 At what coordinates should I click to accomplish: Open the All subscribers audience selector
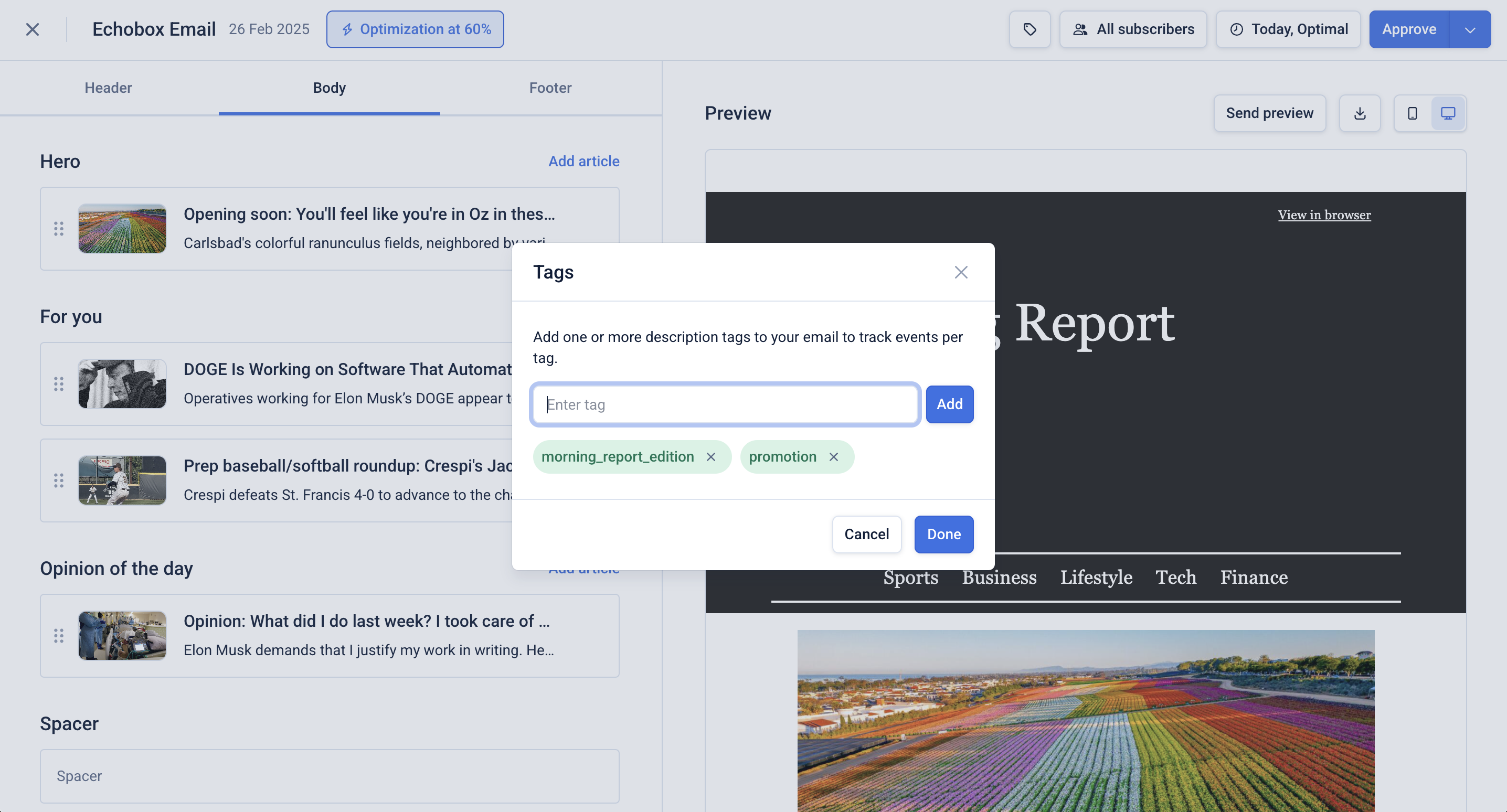pyautogui.click(x=1132, y=29)
